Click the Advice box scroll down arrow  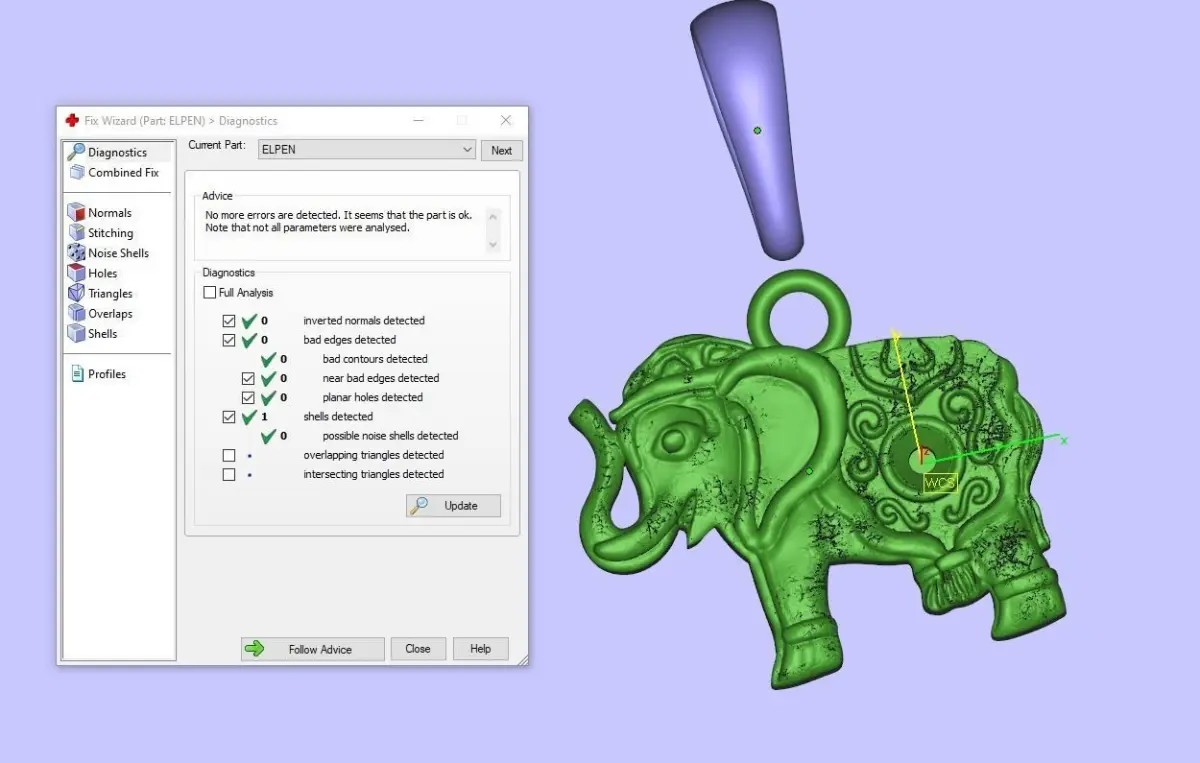click(492, 244)
